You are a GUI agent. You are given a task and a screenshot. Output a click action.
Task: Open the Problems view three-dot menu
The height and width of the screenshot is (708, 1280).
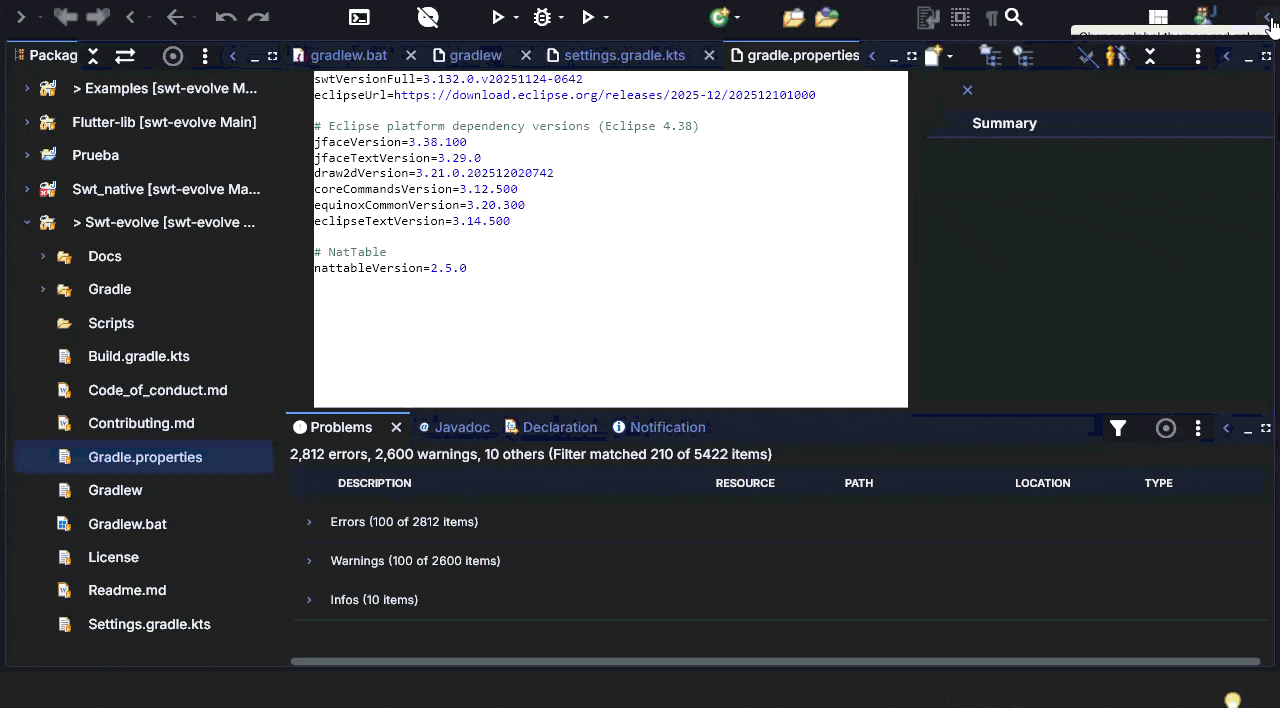click(1198, 428)
